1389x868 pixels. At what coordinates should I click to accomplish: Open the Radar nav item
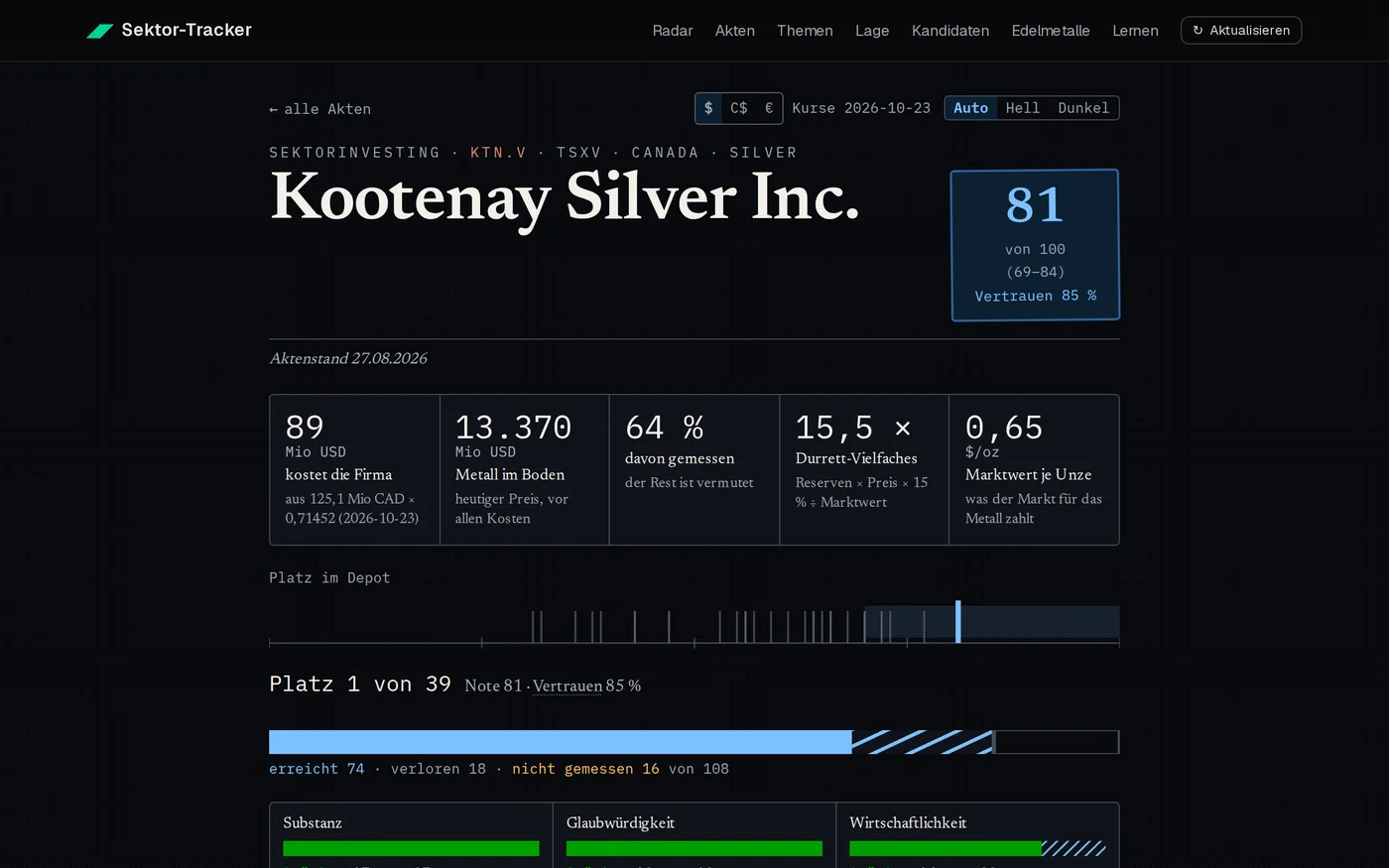673,31
